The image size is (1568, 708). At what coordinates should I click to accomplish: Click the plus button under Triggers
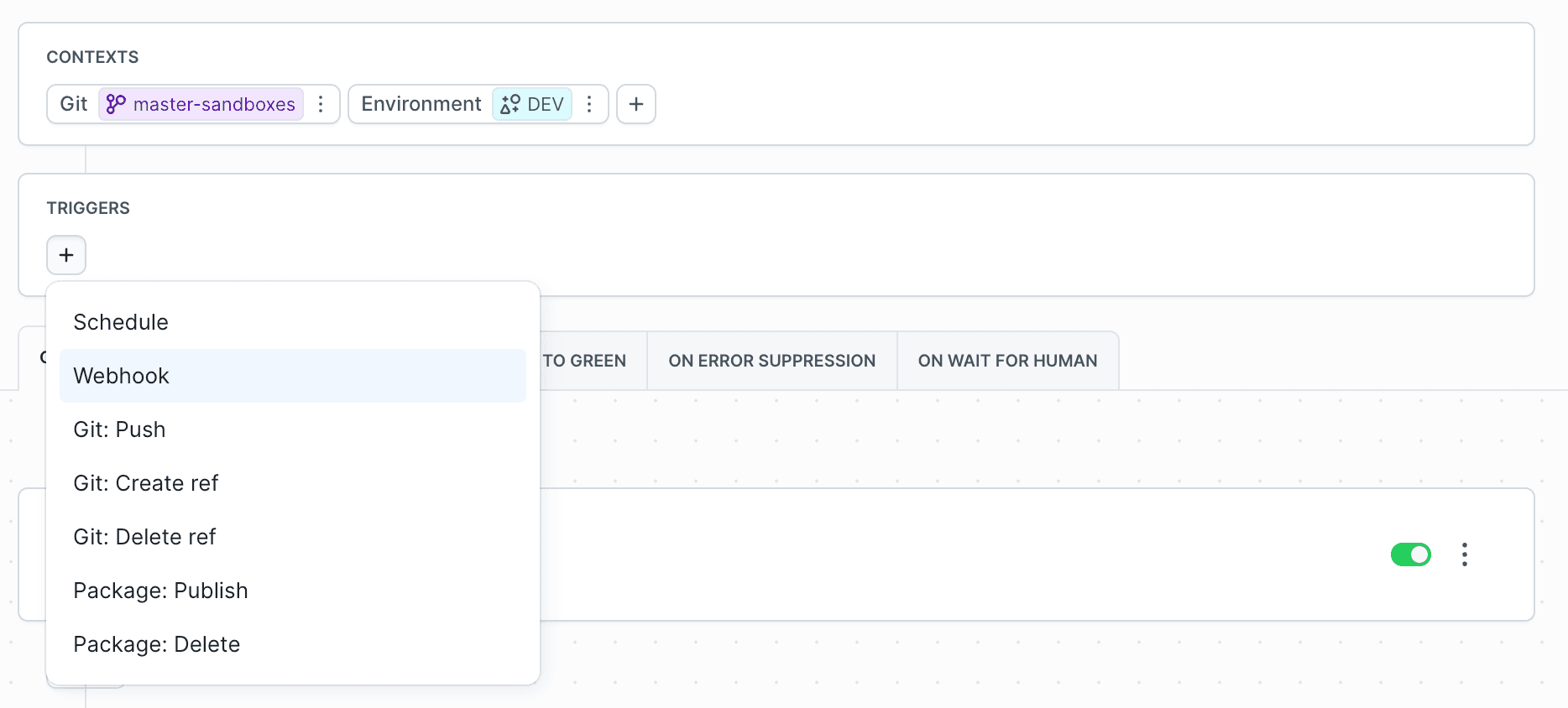click(66, 255)
